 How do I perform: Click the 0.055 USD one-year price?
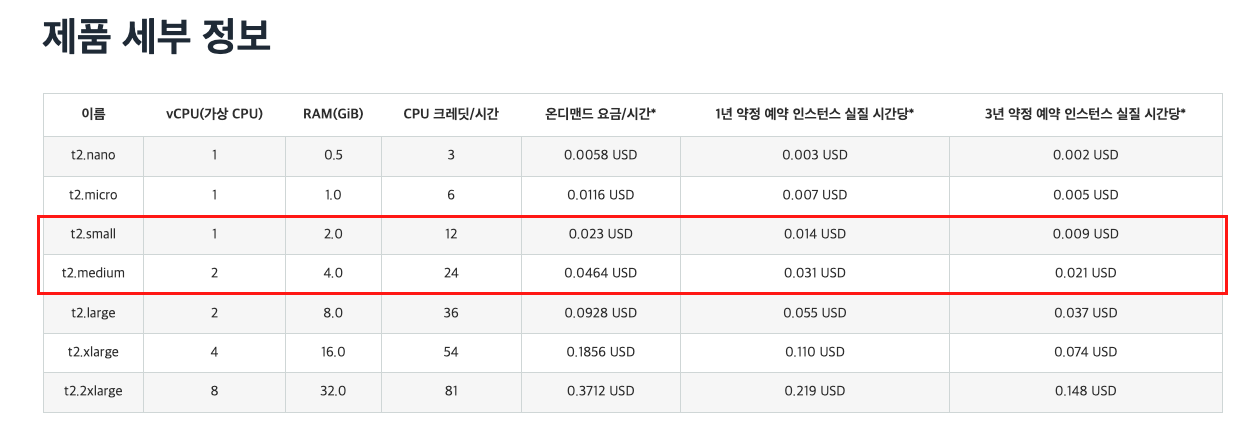(815, 313)
